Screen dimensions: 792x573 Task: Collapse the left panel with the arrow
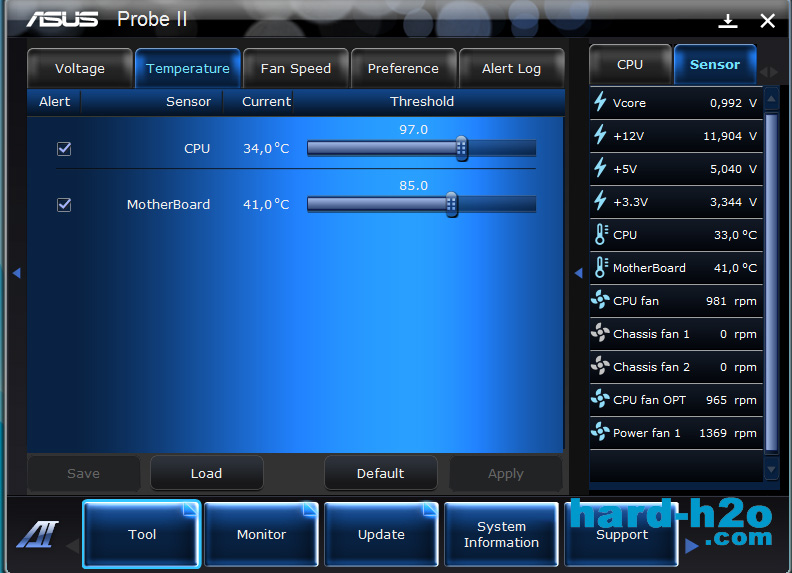(x=17, y=273)
